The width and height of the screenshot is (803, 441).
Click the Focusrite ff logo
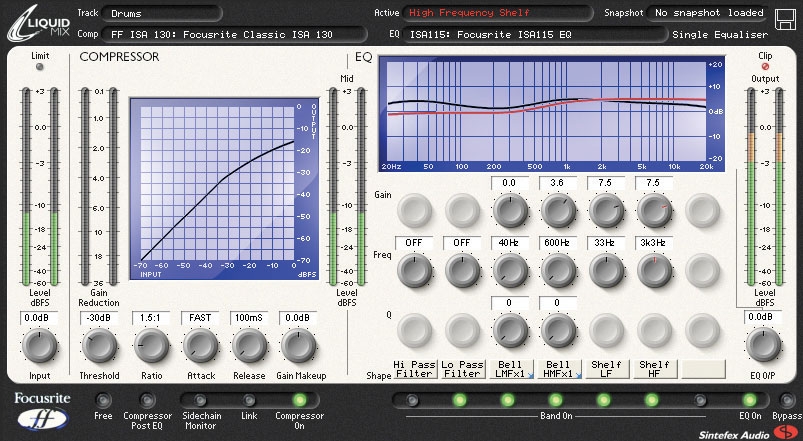[x=43, y=411]
